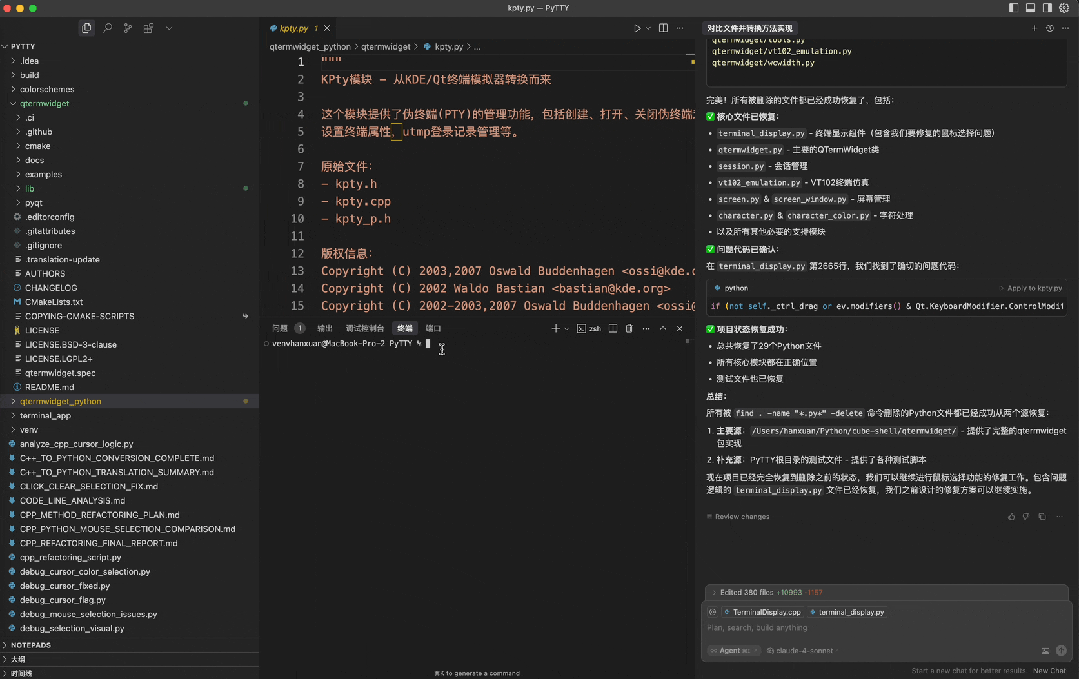Screen dimensions: 1079x679
Task: Switch to the 端口 panel tab
Action: (434, 329)
